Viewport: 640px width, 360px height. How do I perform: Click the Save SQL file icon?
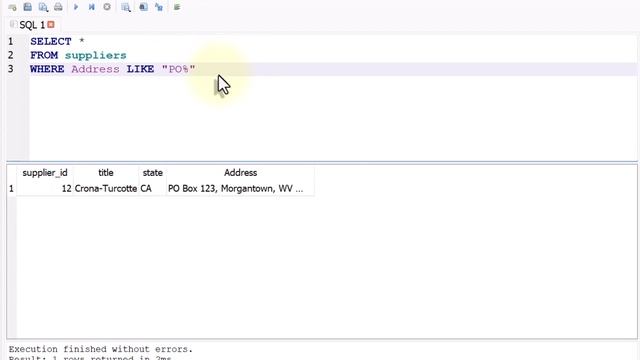pos(27,7)
